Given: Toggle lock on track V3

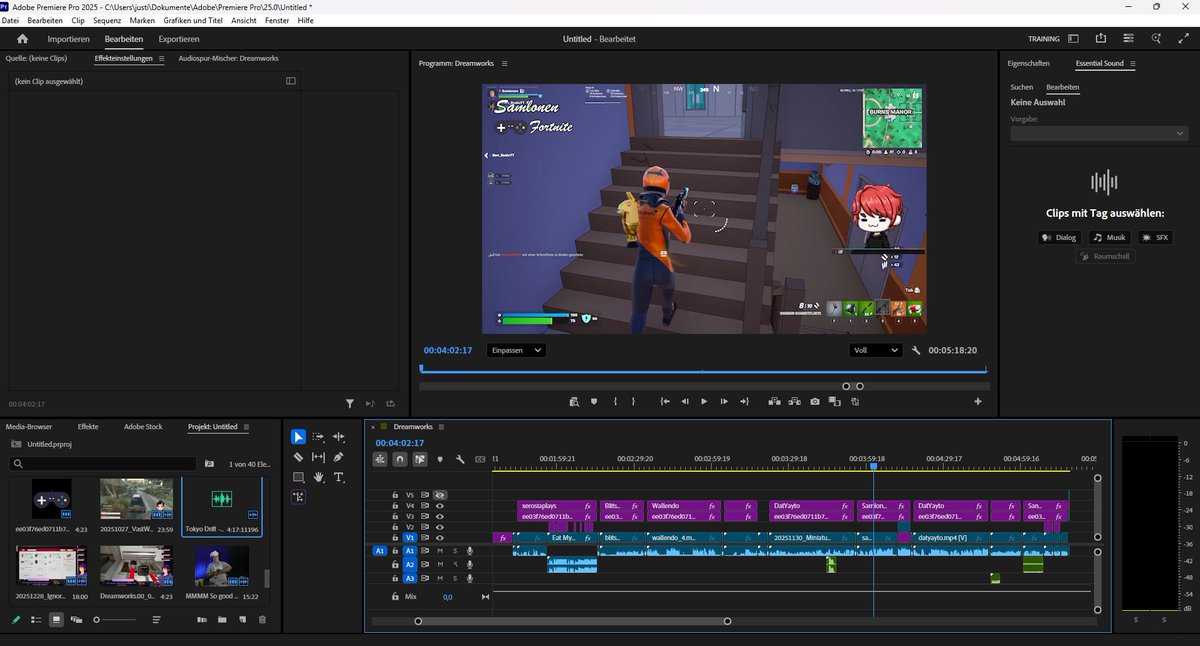Looking at the screenshot, I should (x=396, y=517).
